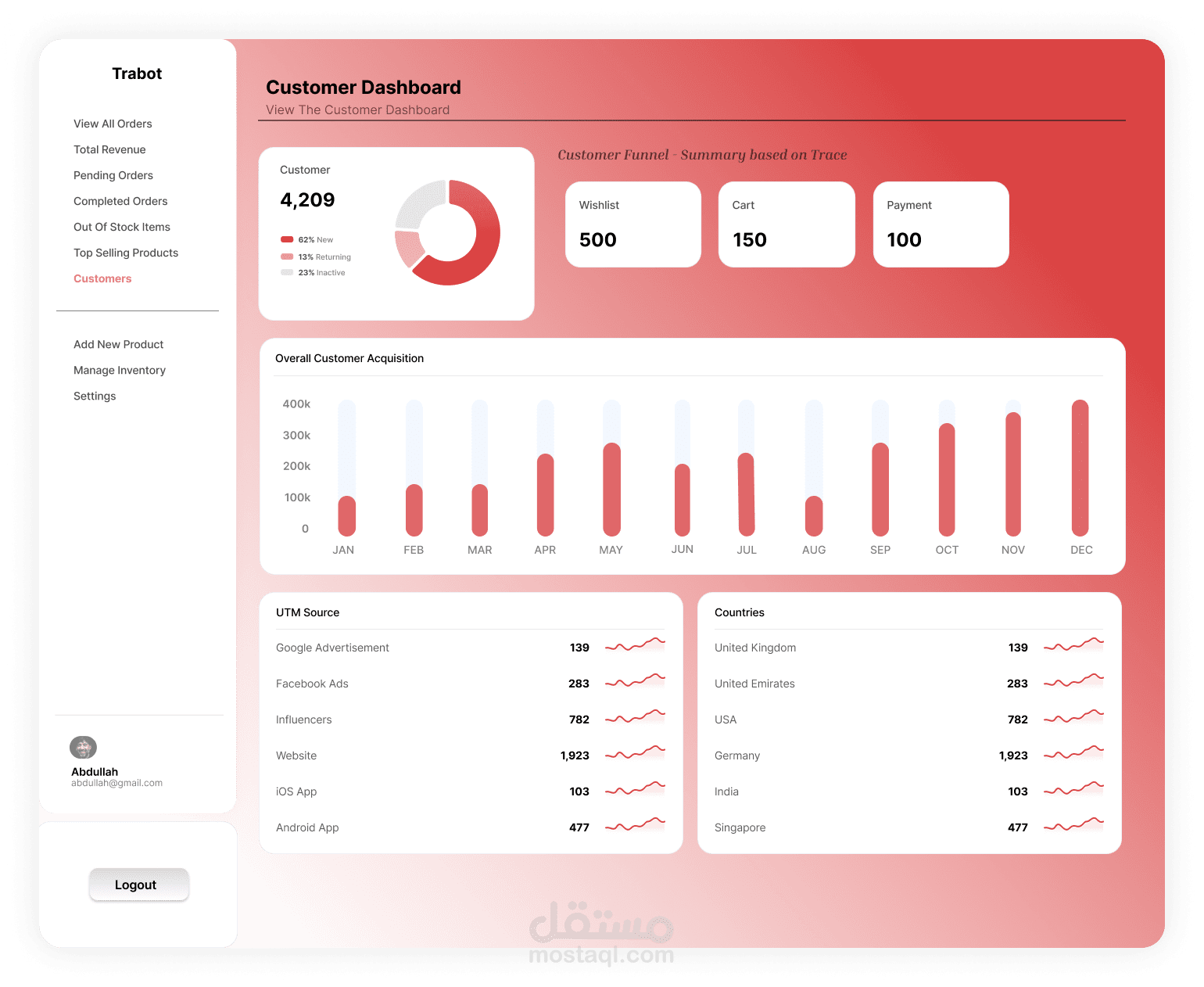Click the JUN acquisition bar
The width and height of the screenshot is (1204, 987).
[683, 500]
